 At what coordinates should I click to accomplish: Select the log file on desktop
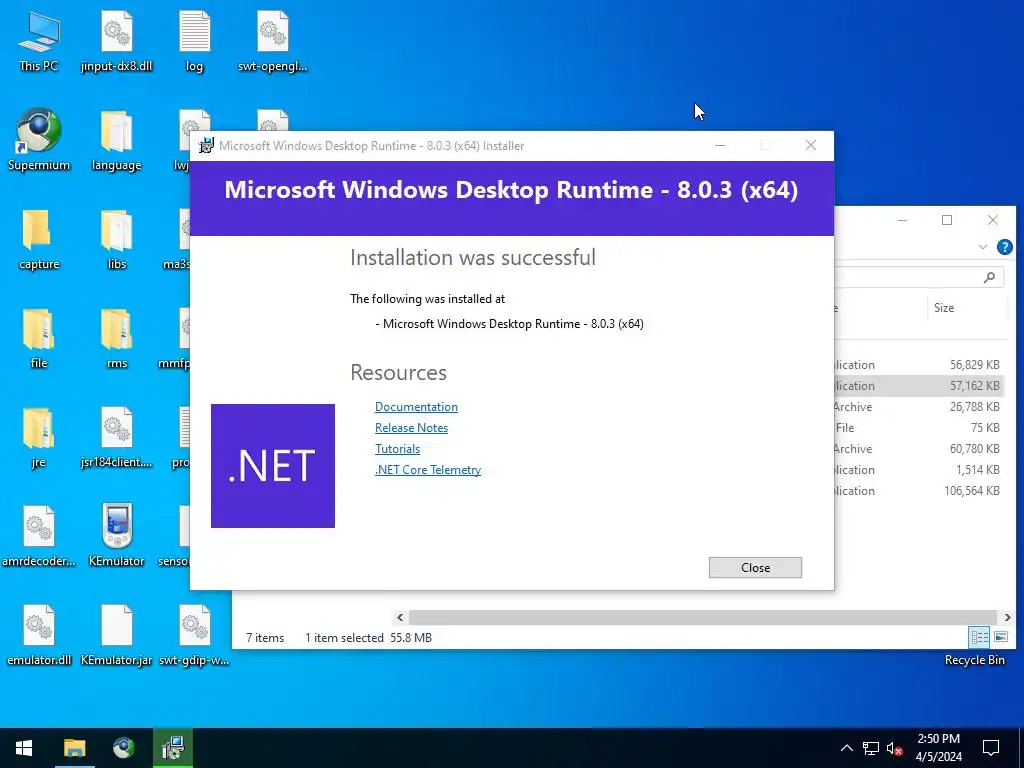coord(194,40)
